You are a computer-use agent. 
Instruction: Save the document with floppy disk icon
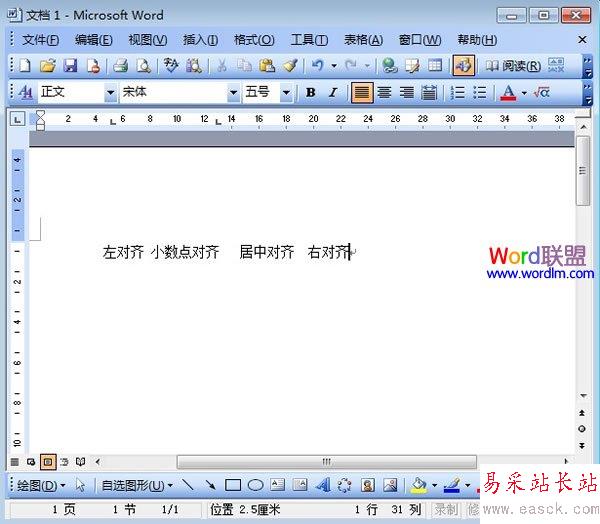(x=70, y=66)
